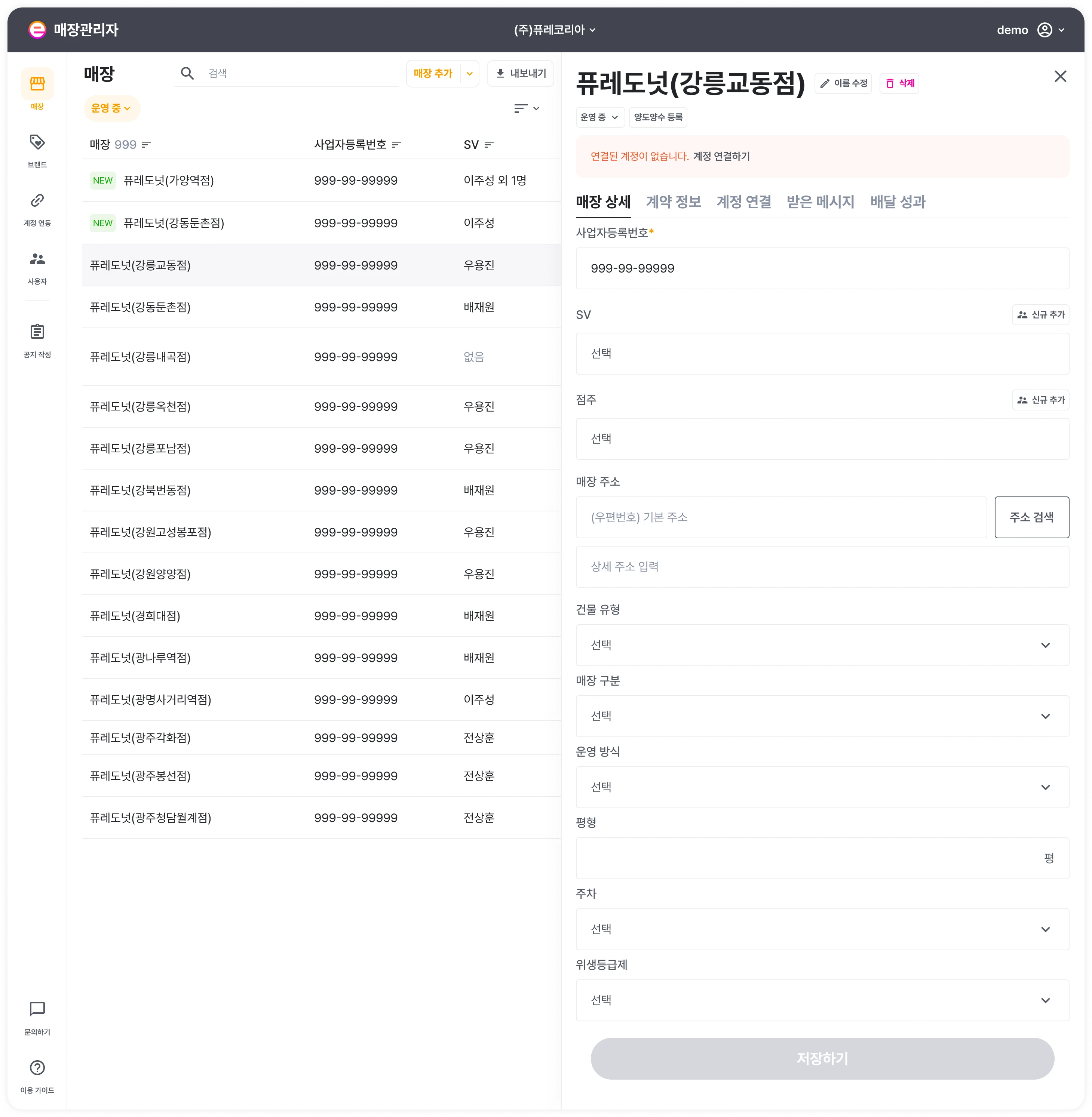
Task: Select row 퓨레도넛(광주각화점)
Action: 321,738
